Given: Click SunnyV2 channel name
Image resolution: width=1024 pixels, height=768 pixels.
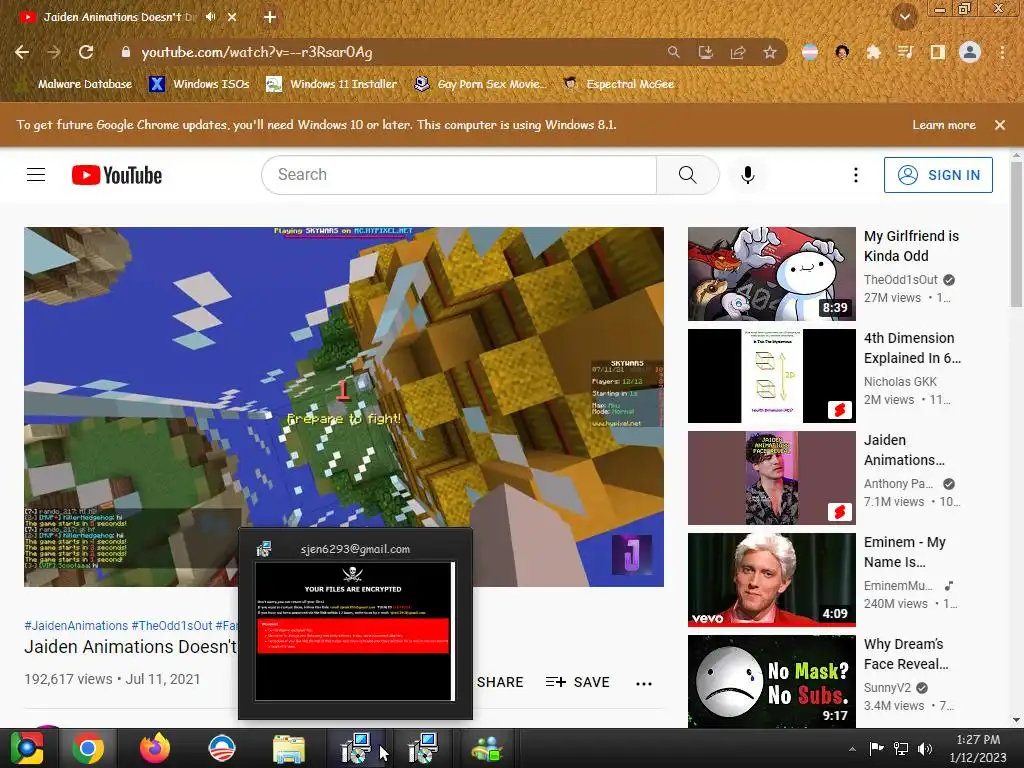Looking at the screenshot, I should pyautogui.click(x=888, y=688).
